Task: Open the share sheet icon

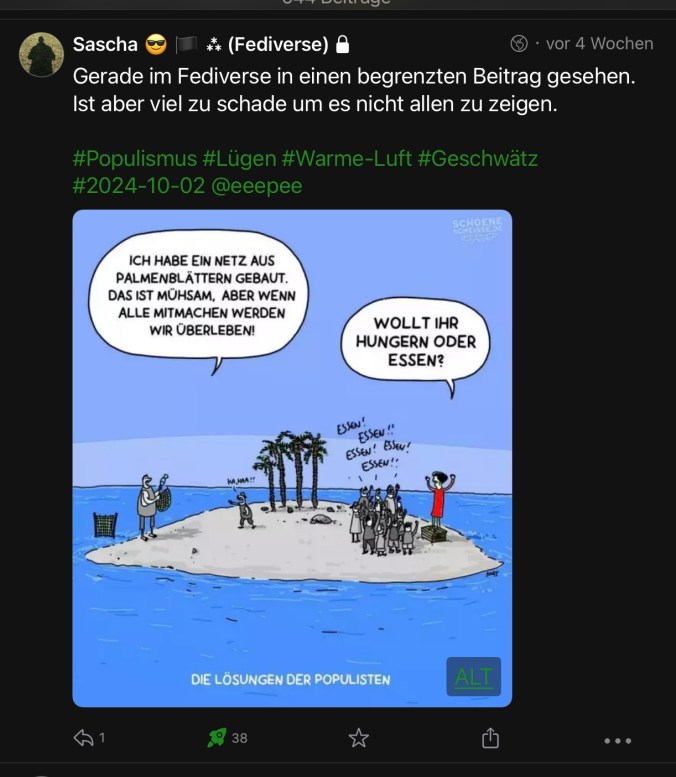Action: point(490,737)
